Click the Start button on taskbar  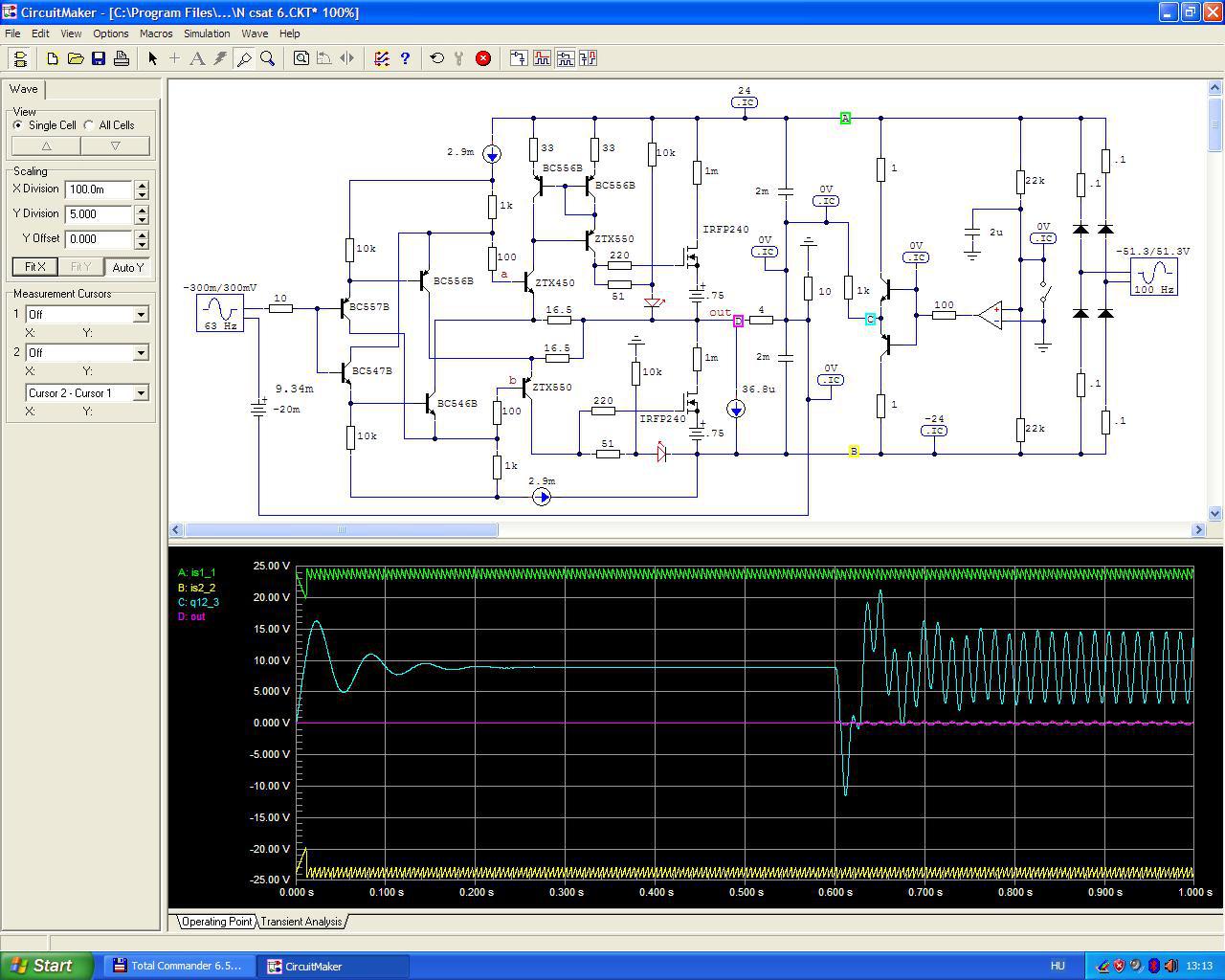(47, 966)
